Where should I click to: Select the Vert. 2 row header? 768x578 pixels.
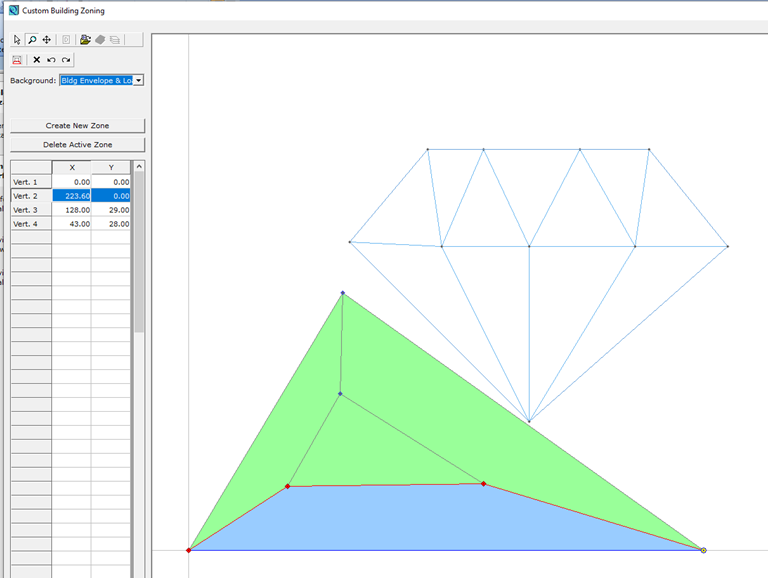[x=31, y=196]
